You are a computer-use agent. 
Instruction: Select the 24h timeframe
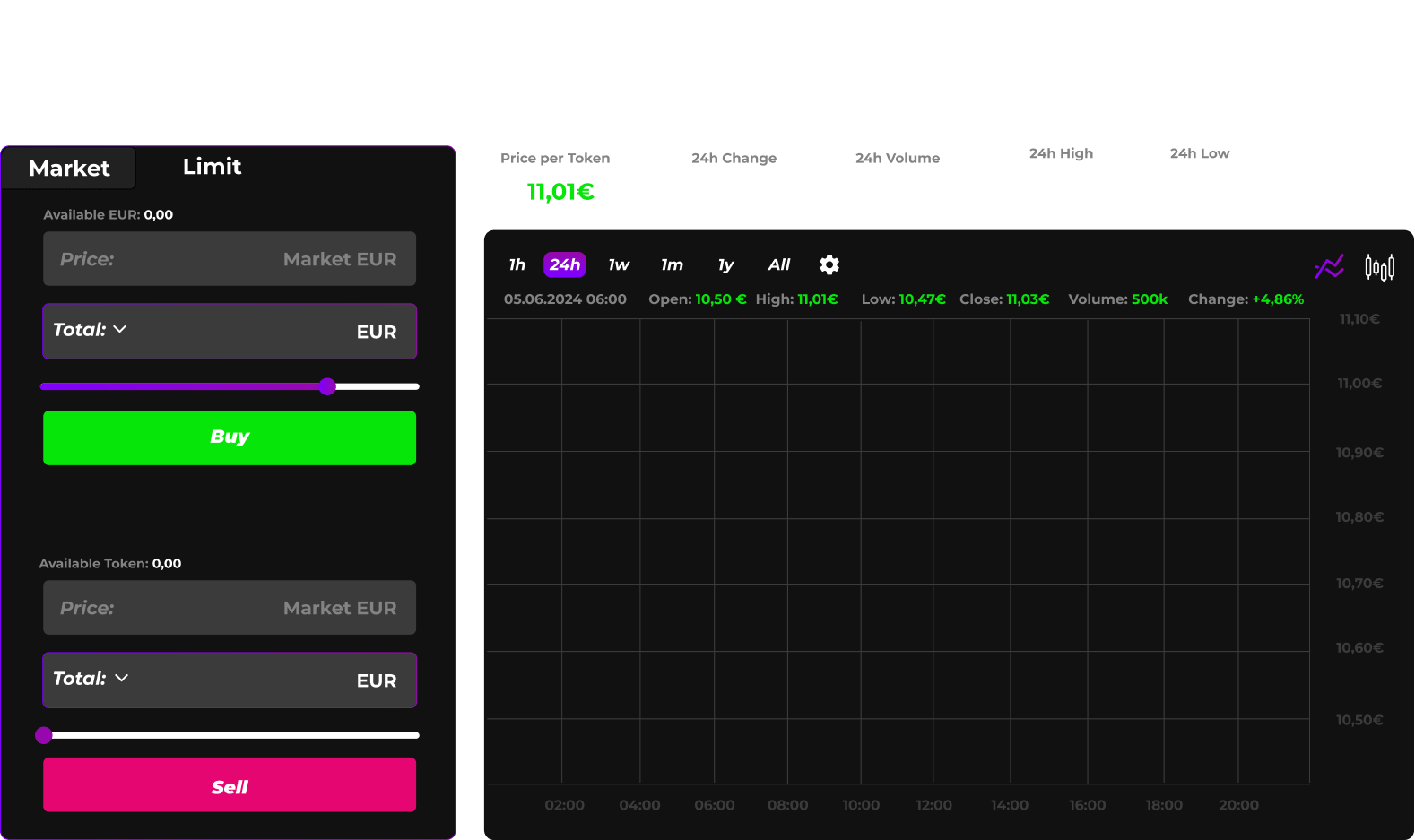click(565, 264)
